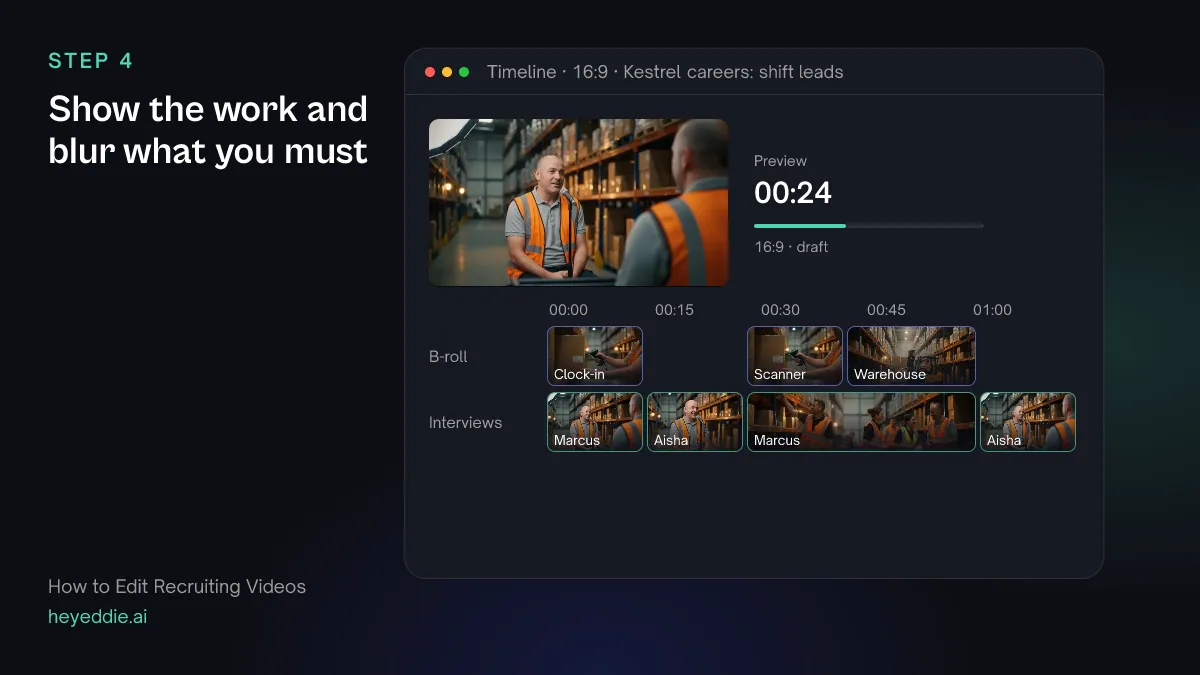The height and width of the screenshot is (675, 1200).
Task: Select the Warehouse B-roll clip
Action: tap(911, 356)
